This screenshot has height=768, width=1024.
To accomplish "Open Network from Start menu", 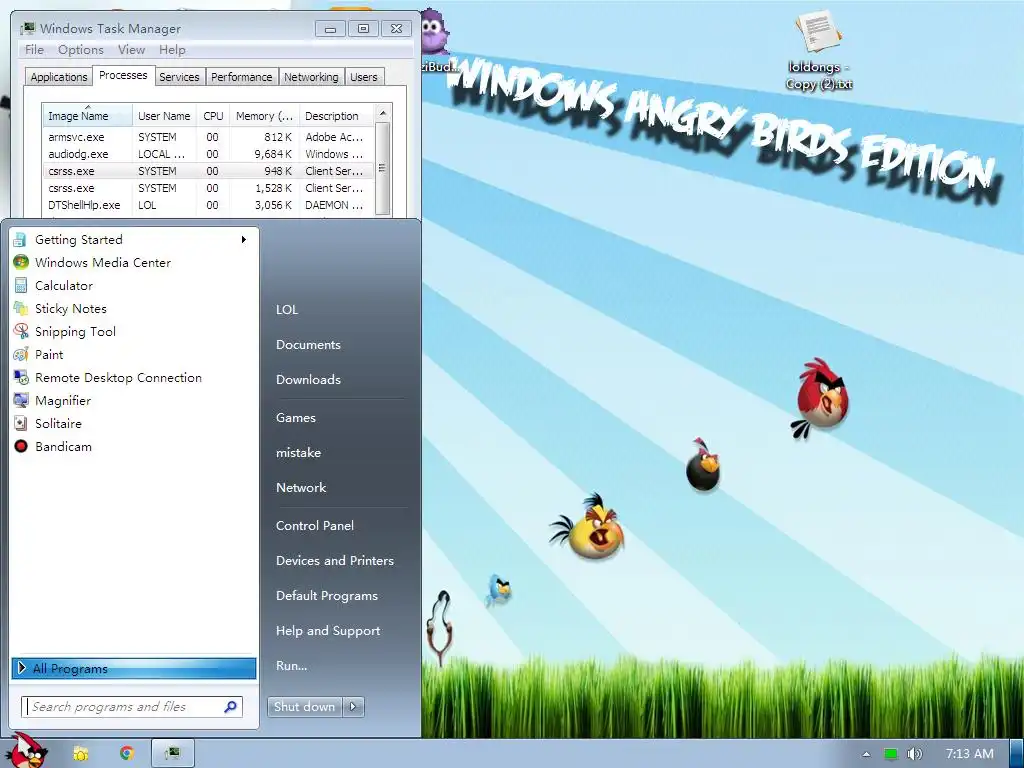I will point(301,487).
